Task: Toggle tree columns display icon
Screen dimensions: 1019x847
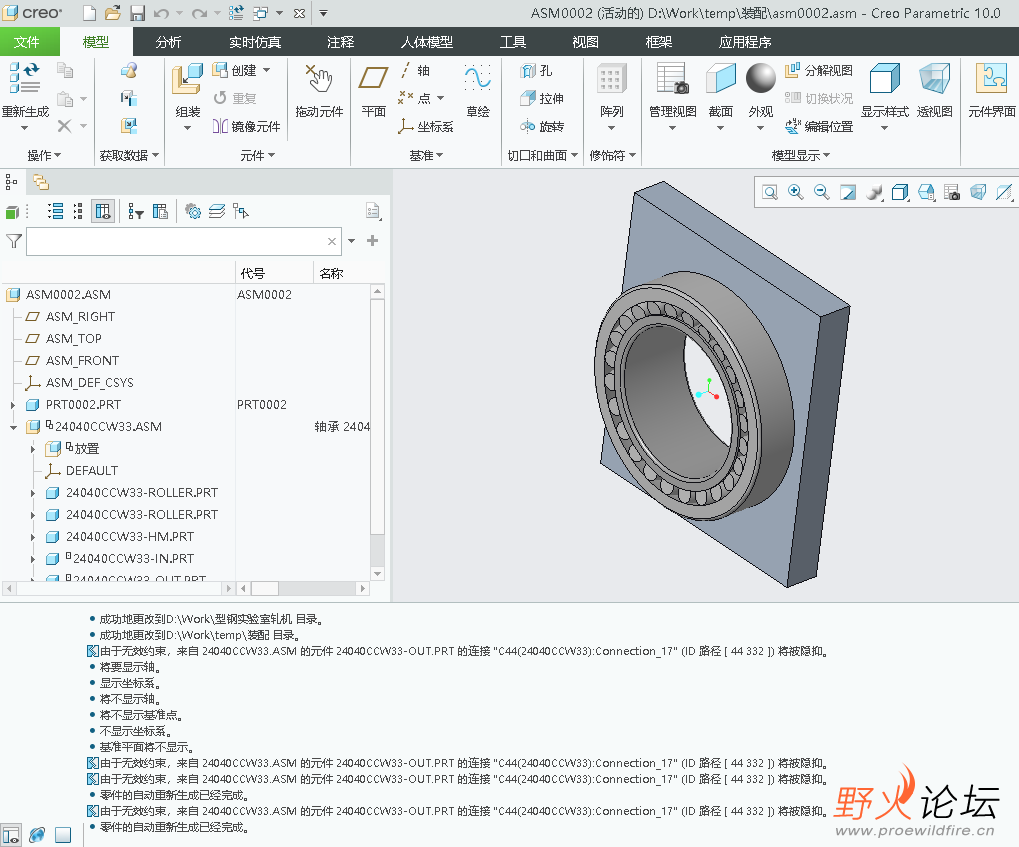Action: tap(103, 211)
